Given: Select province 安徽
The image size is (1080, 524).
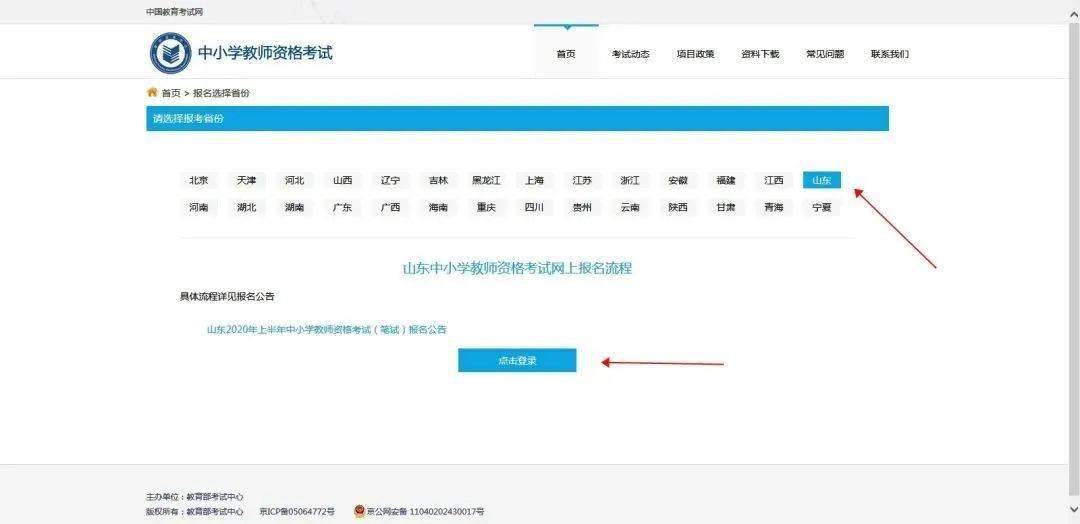Looking at the screenshot, I should tap(678, 180).
